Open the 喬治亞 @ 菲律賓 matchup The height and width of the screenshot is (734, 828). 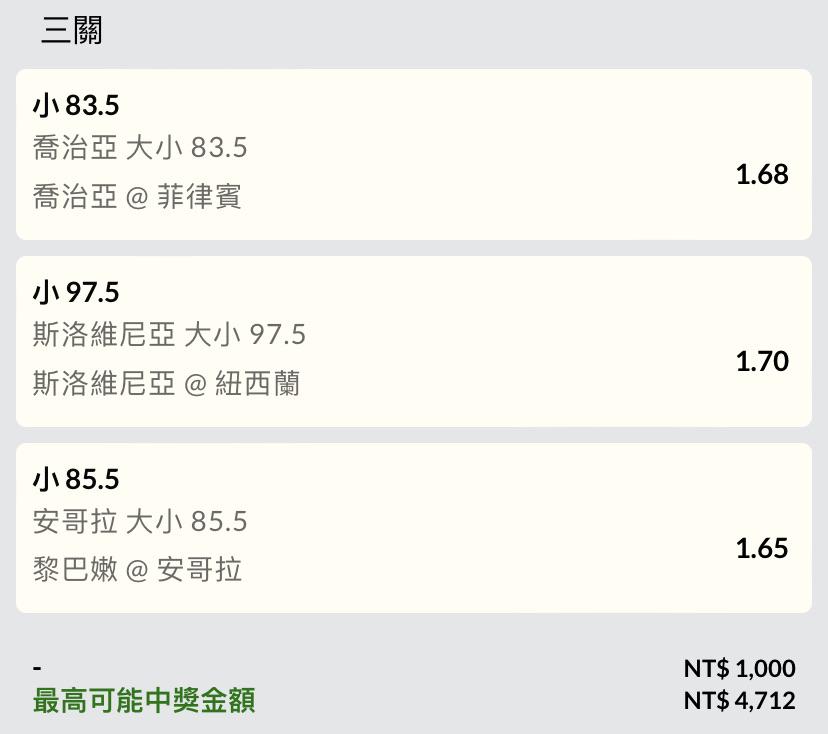click(x=137, y=196)
